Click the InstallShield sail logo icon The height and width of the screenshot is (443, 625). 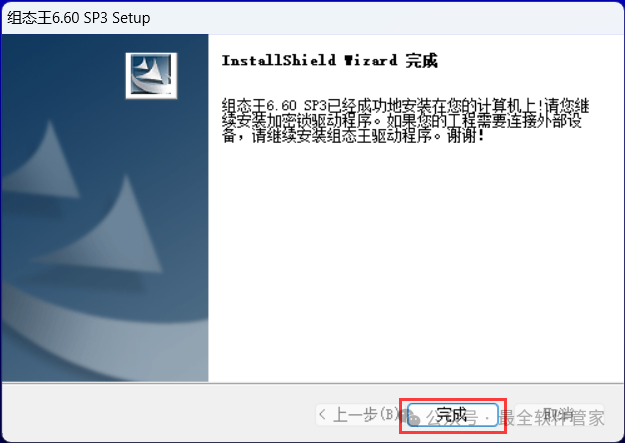[x=151, y=75]
